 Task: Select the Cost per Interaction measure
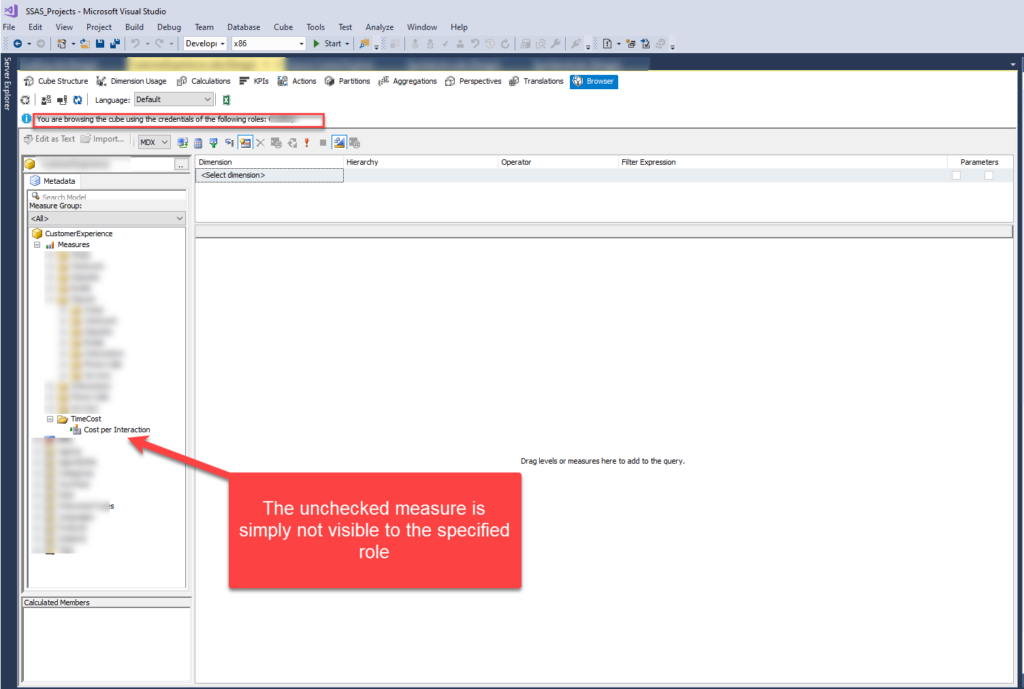pyautogui.click(x=117, y=430)
